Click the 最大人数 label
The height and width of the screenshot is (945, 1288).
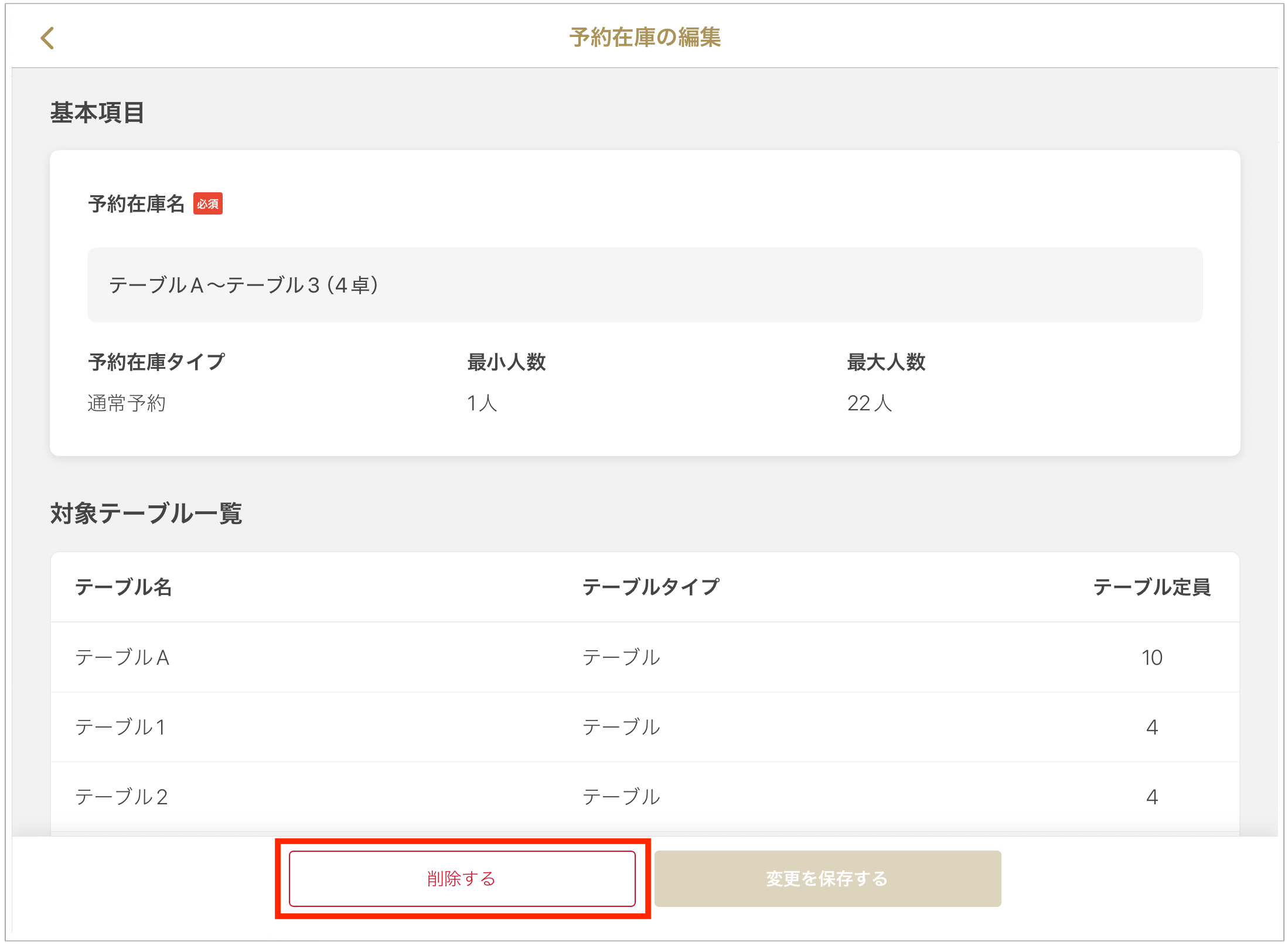coord(886,362)
